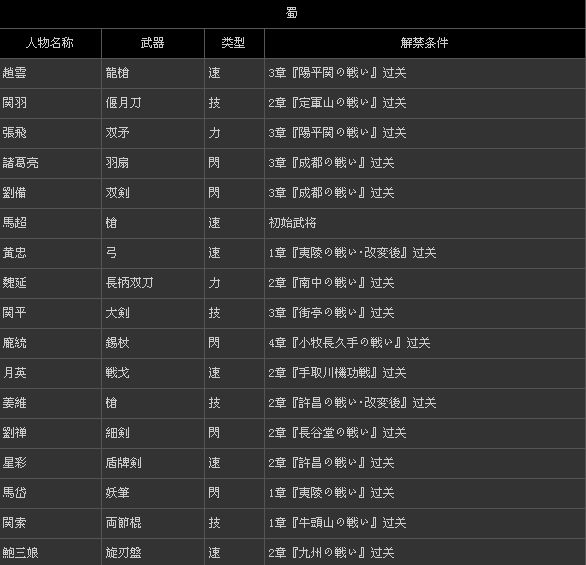Click weapon 妖筆 in 馬岱 row
Screen dimensions: 586x565
(117, 493)
